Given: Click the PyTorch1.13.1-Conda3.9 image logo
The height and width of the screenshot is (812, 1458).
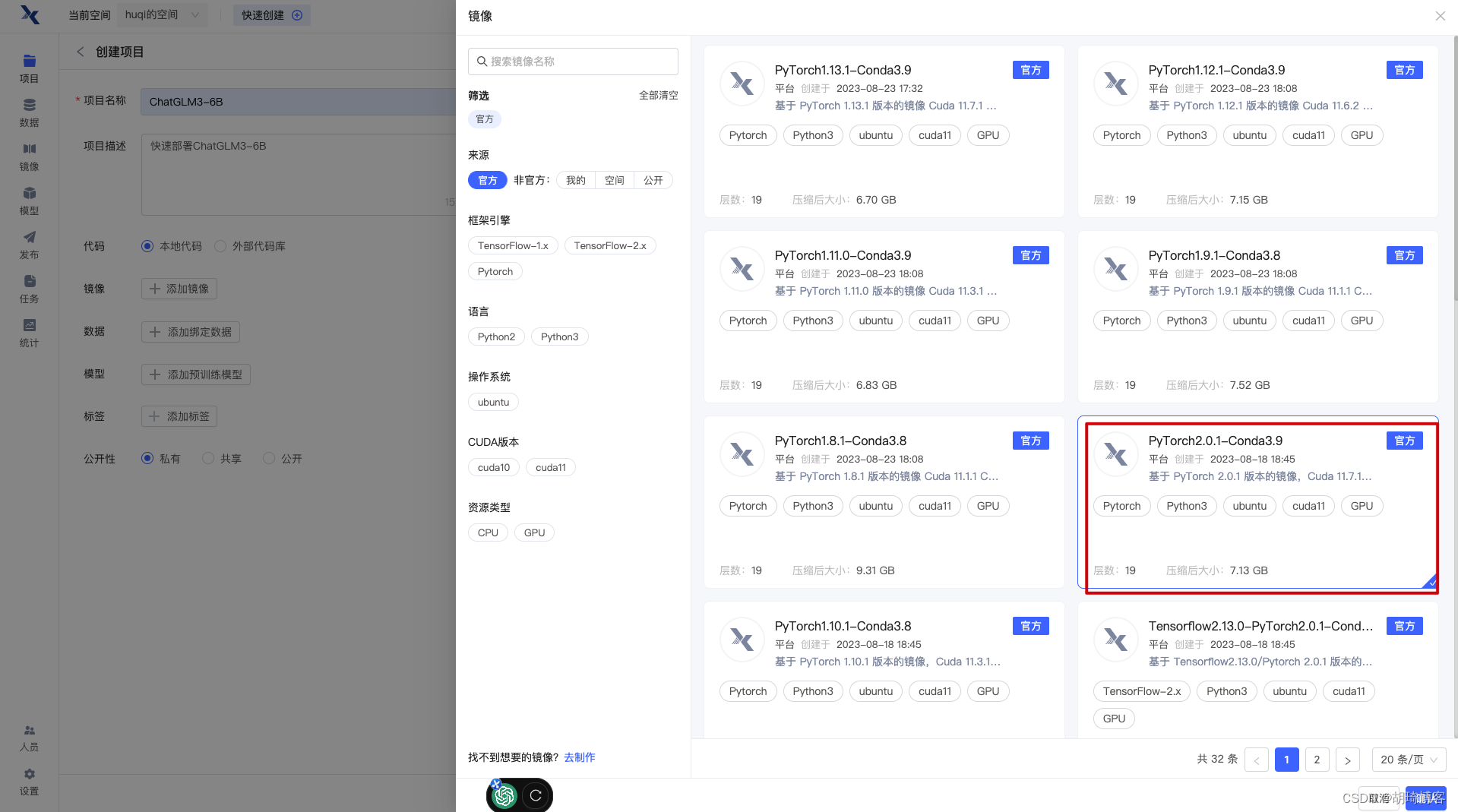Looking at the screenshot, I should [742, 84].
